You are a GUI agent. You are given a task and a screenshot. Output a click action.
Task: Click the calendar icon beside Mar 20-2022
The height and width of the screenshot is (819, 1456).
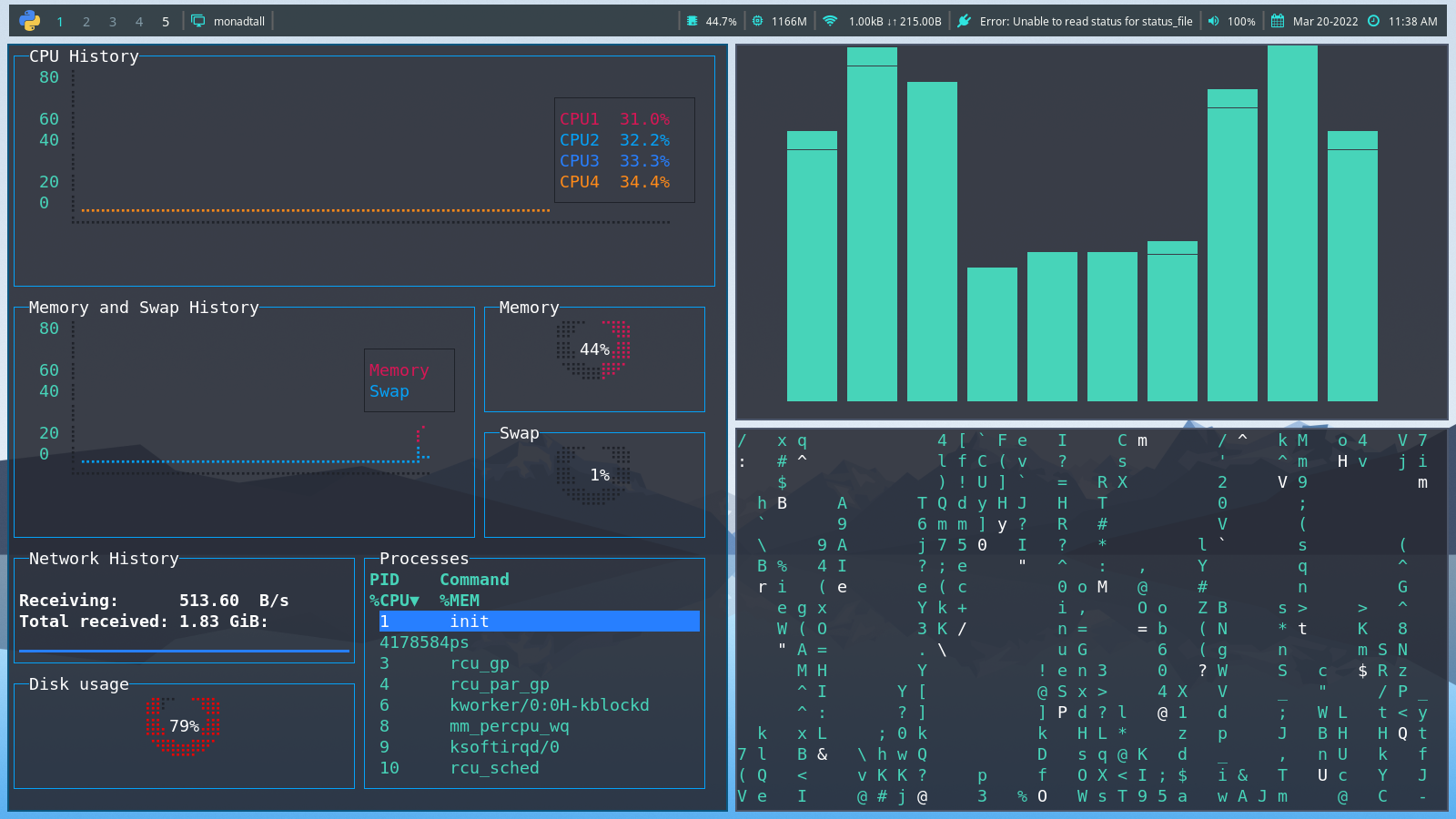pyautogui.click(x=1277, y=20)
